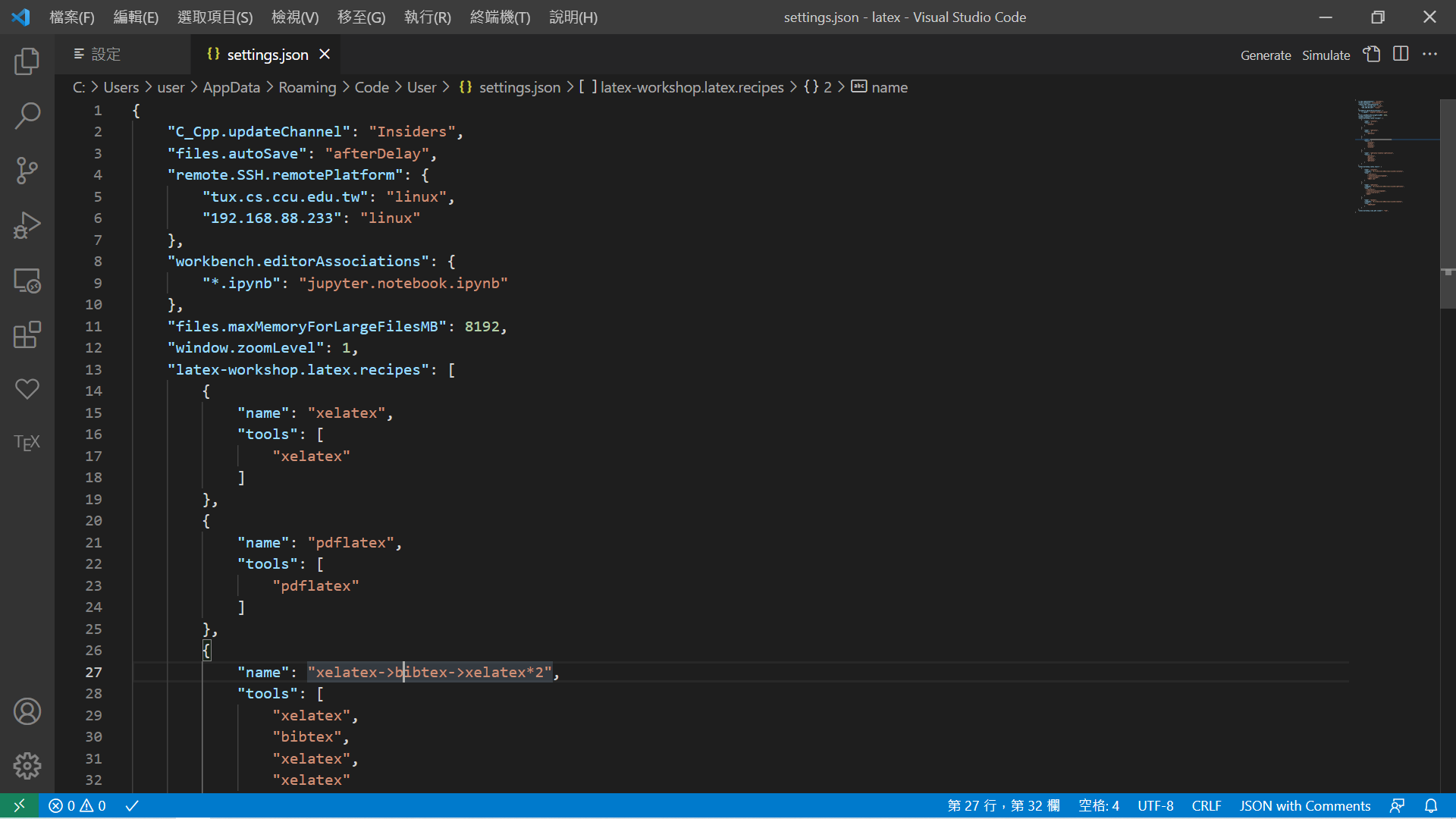Open language mode selector JSON with Comments

tap(1304, 806)
